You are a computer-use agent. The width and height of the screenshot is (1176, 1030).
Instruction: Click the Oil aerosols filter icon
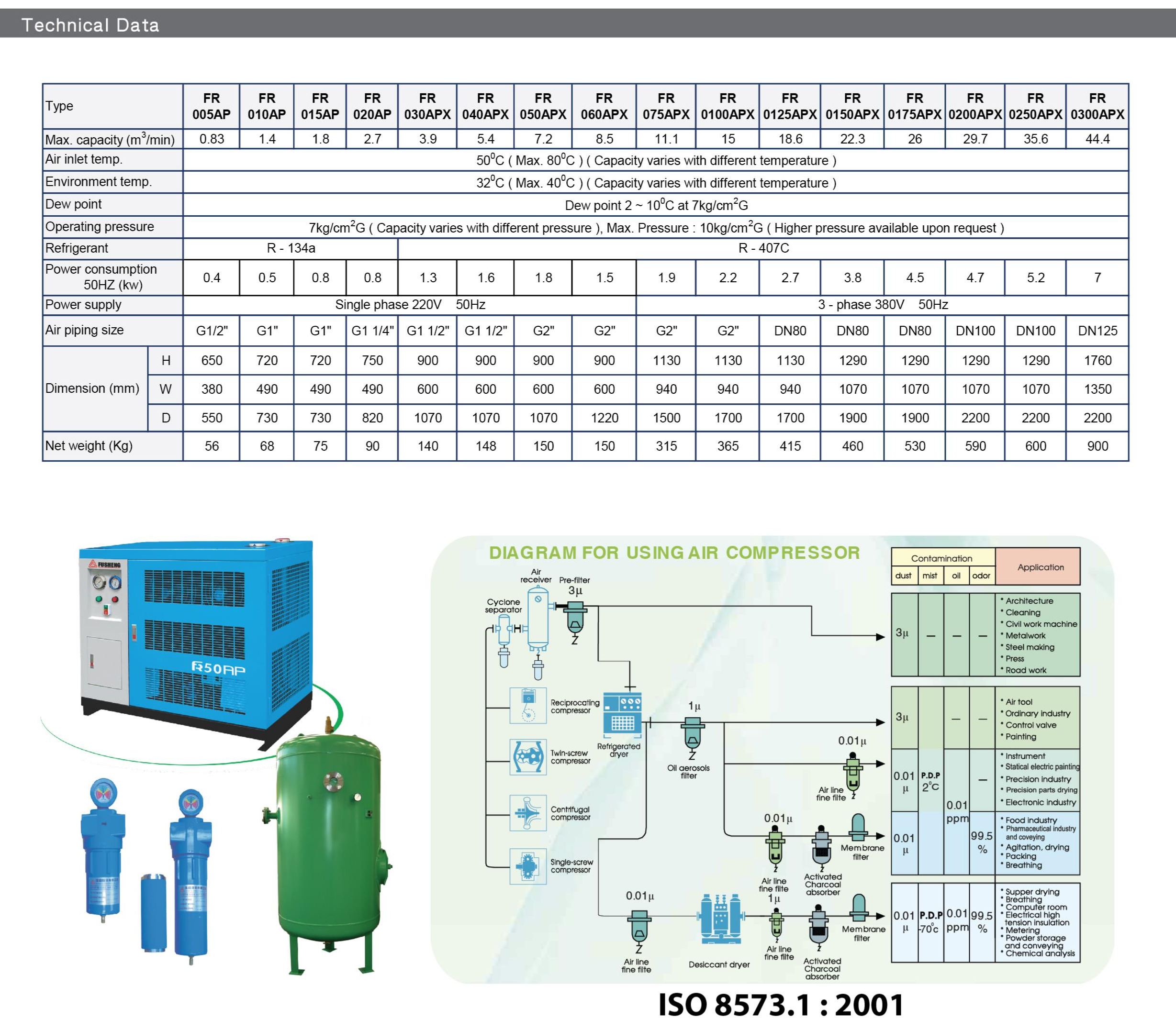(693, 734)
